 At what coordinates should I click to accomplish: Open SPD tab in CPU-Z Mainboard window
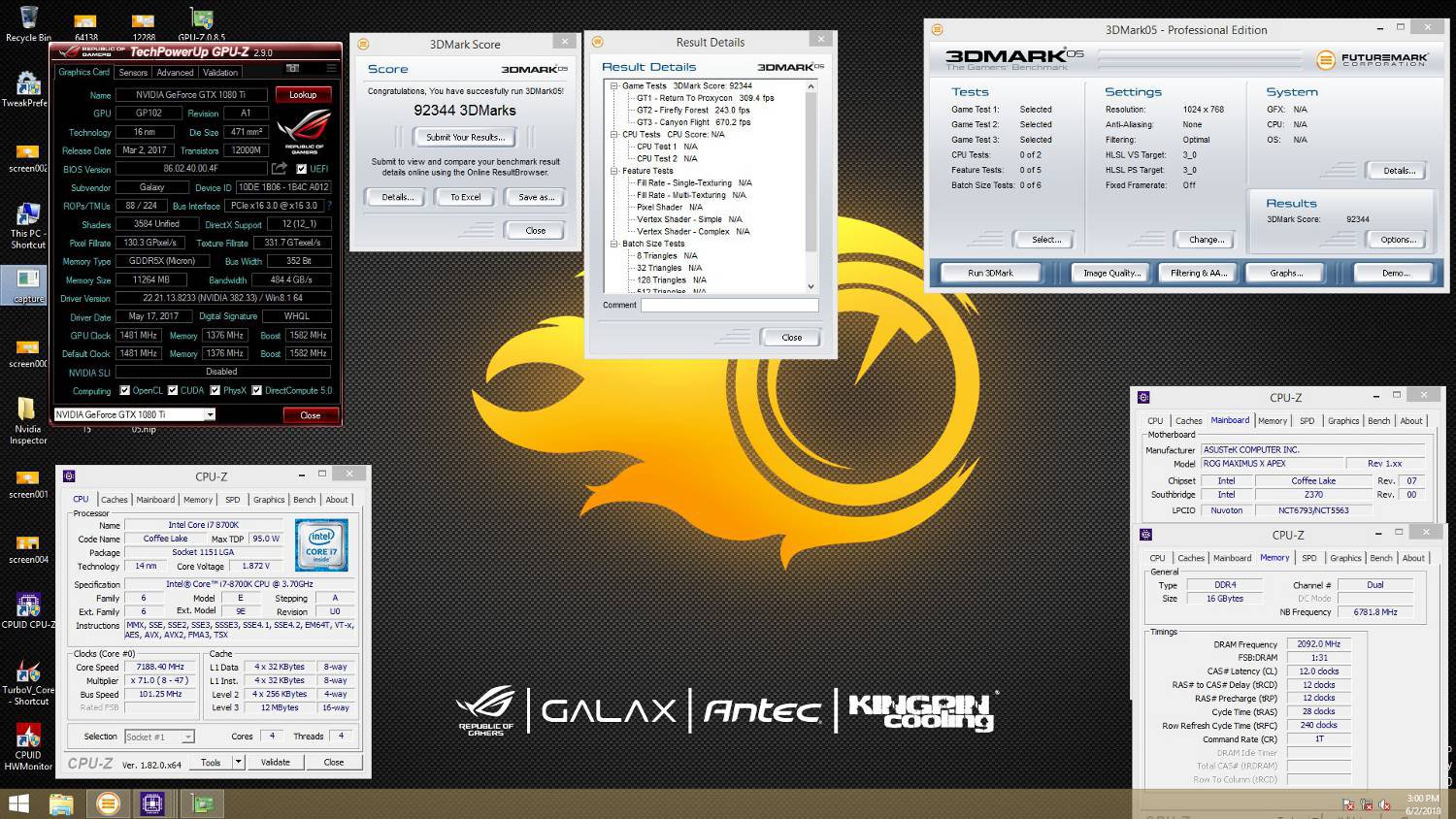coord(1307,421)
